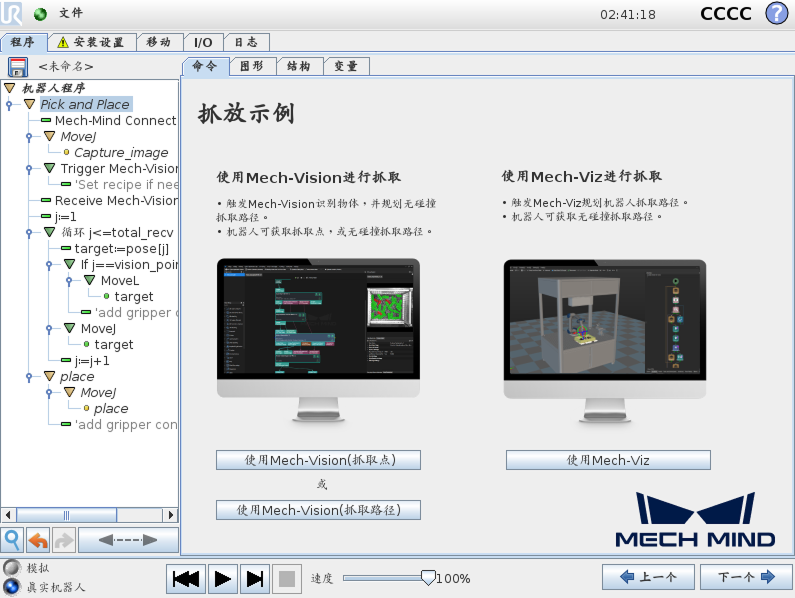The width and height of the screenshot is (795, 598).
Task: Select 真实机器人 real robot radio button
Action: (11, 587)
